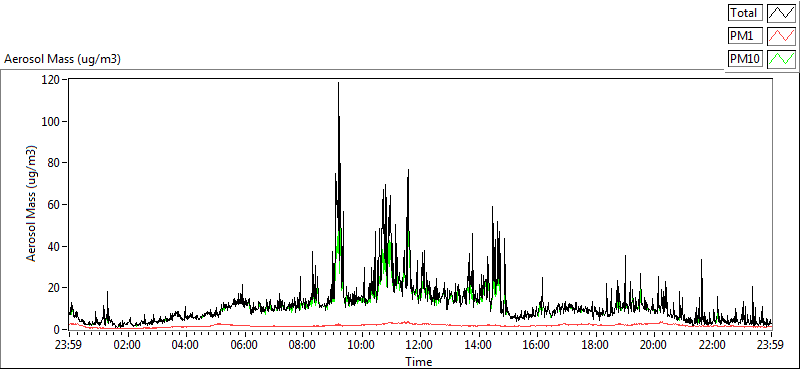Open the Total plot line style icon

[x=782, y=13]
